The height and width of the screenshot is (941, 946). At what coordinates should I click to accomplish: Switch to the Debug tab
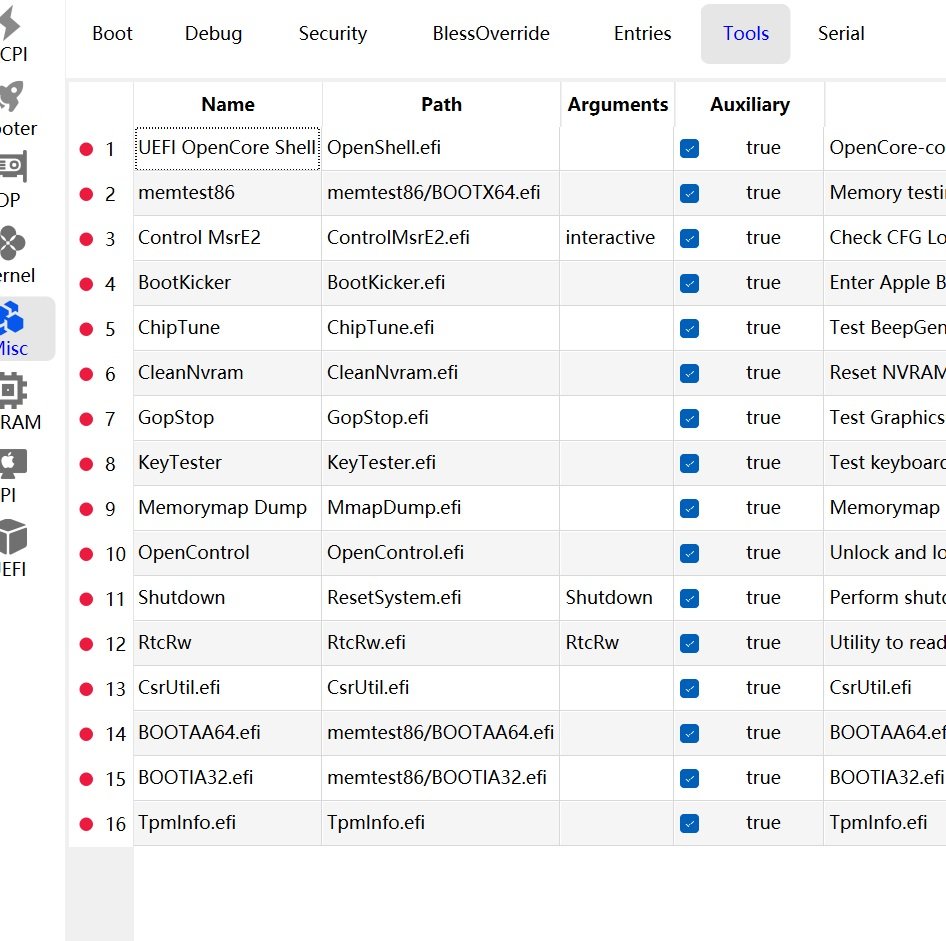point(214,33)
